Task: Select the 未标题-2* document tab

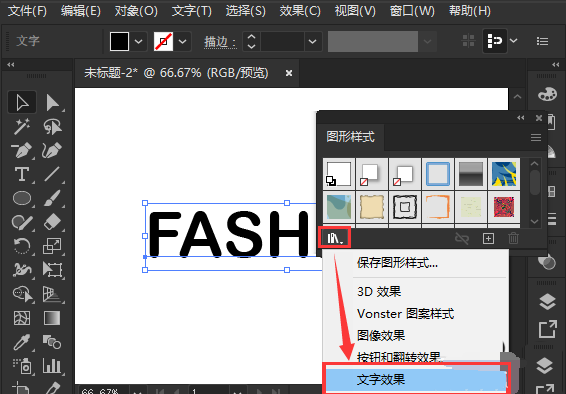Action: (x=177, y=73)
